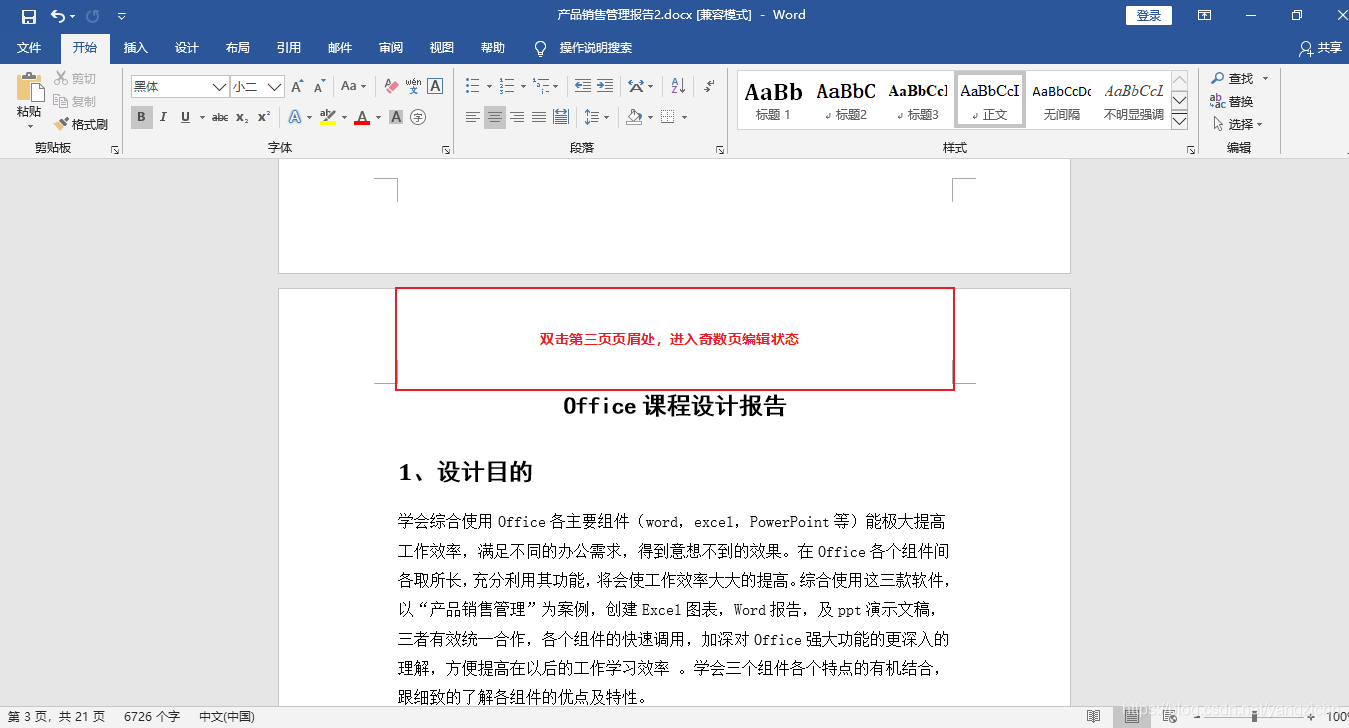Open the 文件 (File) tab
This screenshot has width=1349, height=728.
29,47
